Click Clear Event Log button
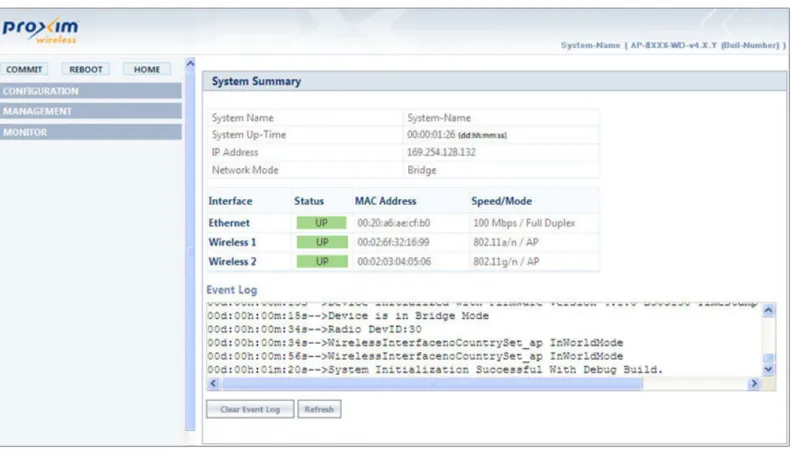 pos(250,409)
